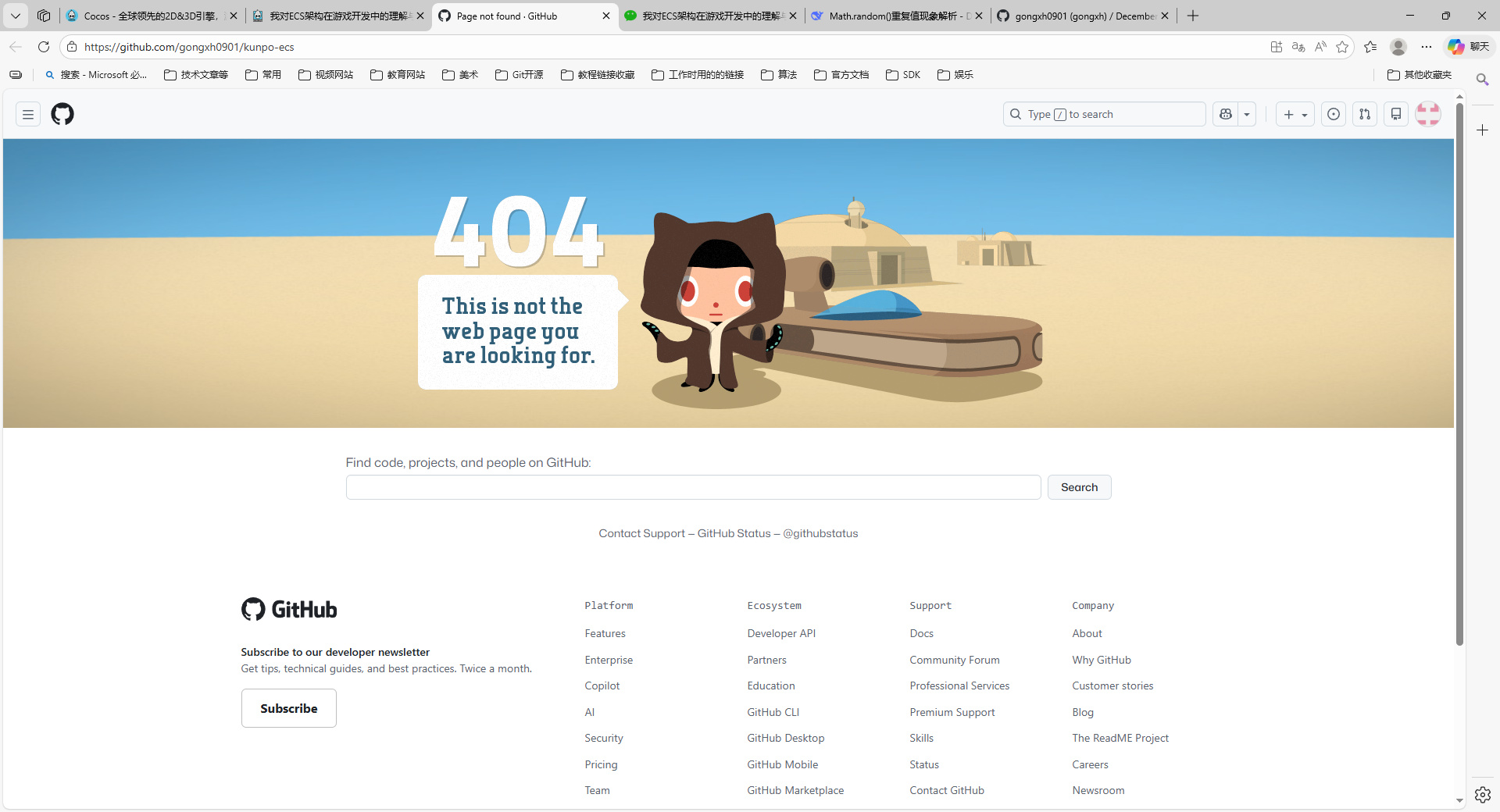This screenshot has width=1500, height=812.
Task: Click the Find code search field
Action: [693, 487]
